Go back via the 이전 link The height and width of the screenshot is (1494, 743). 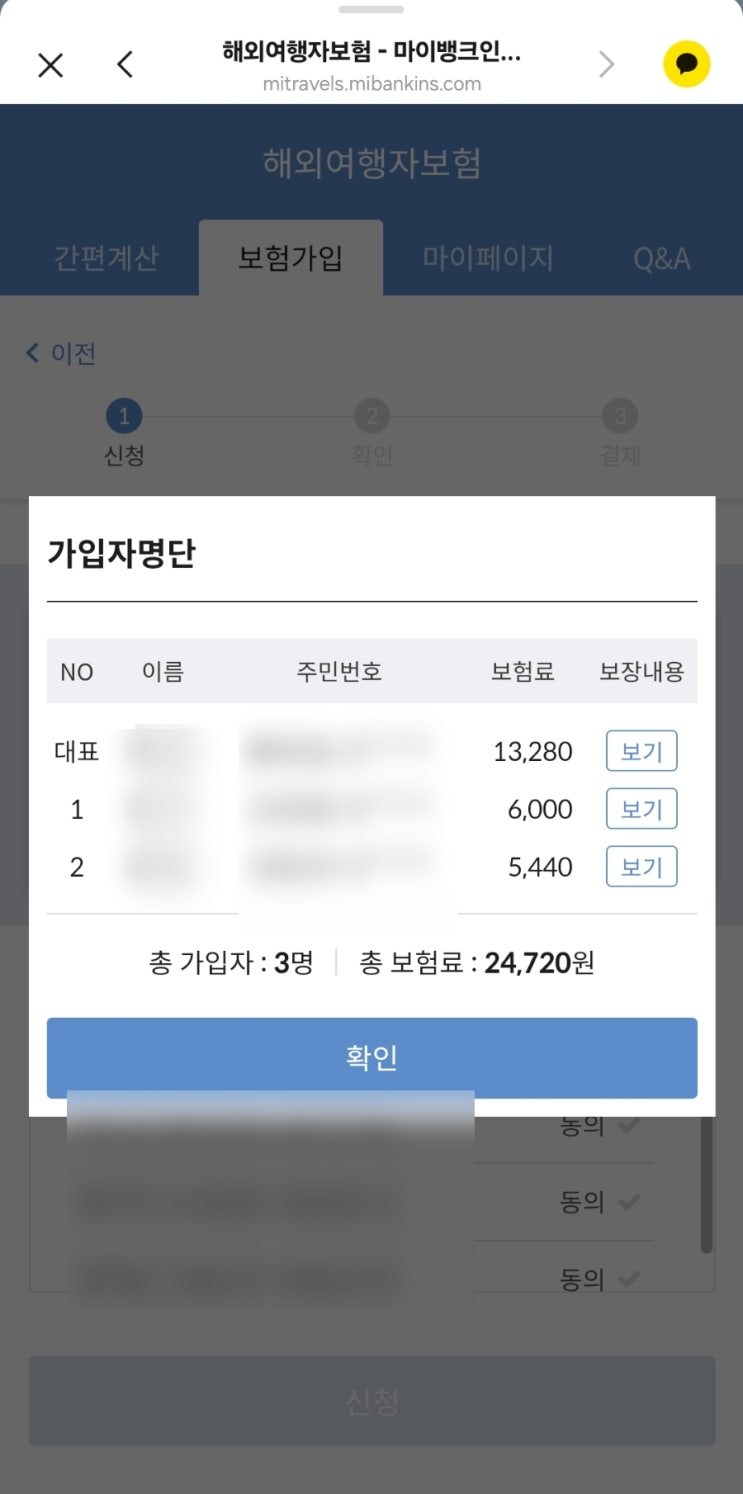61,353
